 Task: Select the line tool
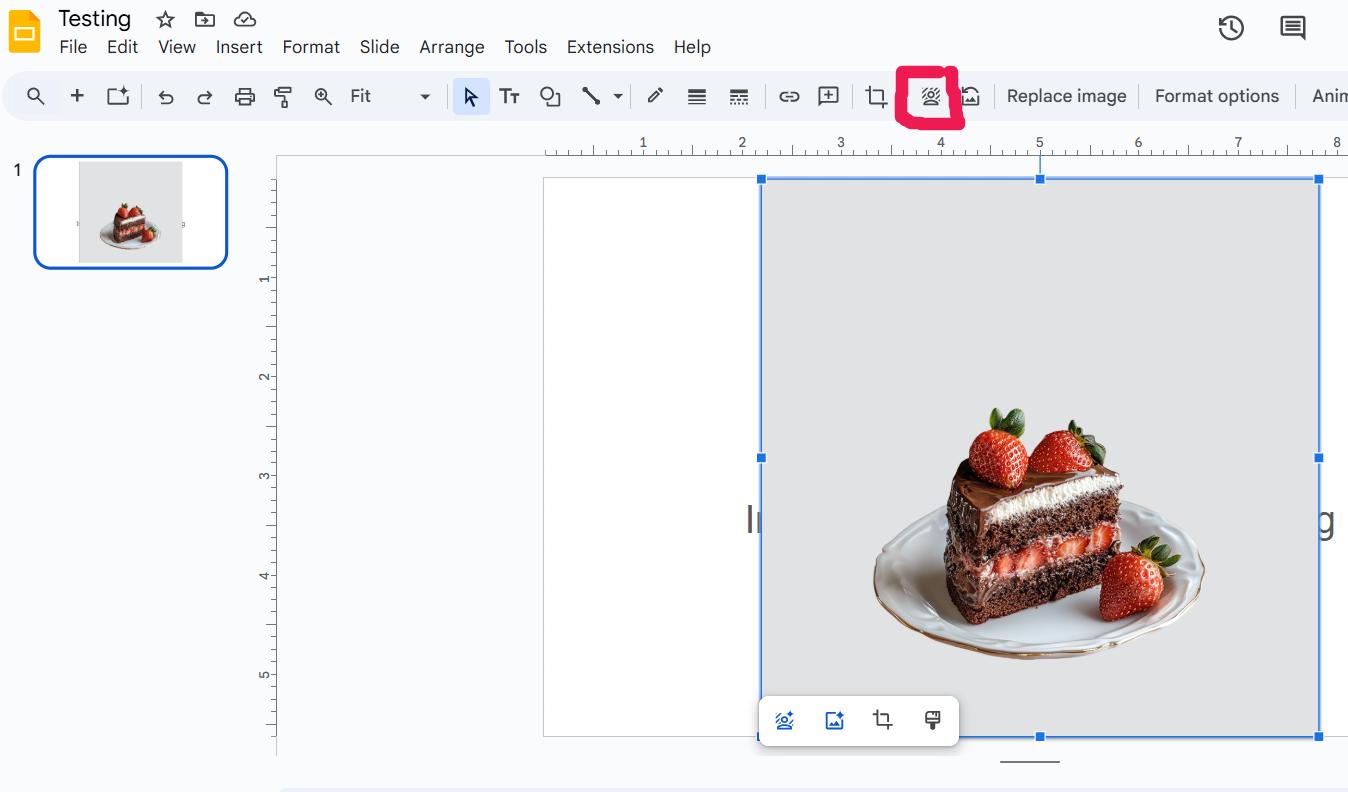(x=591, y=96)
